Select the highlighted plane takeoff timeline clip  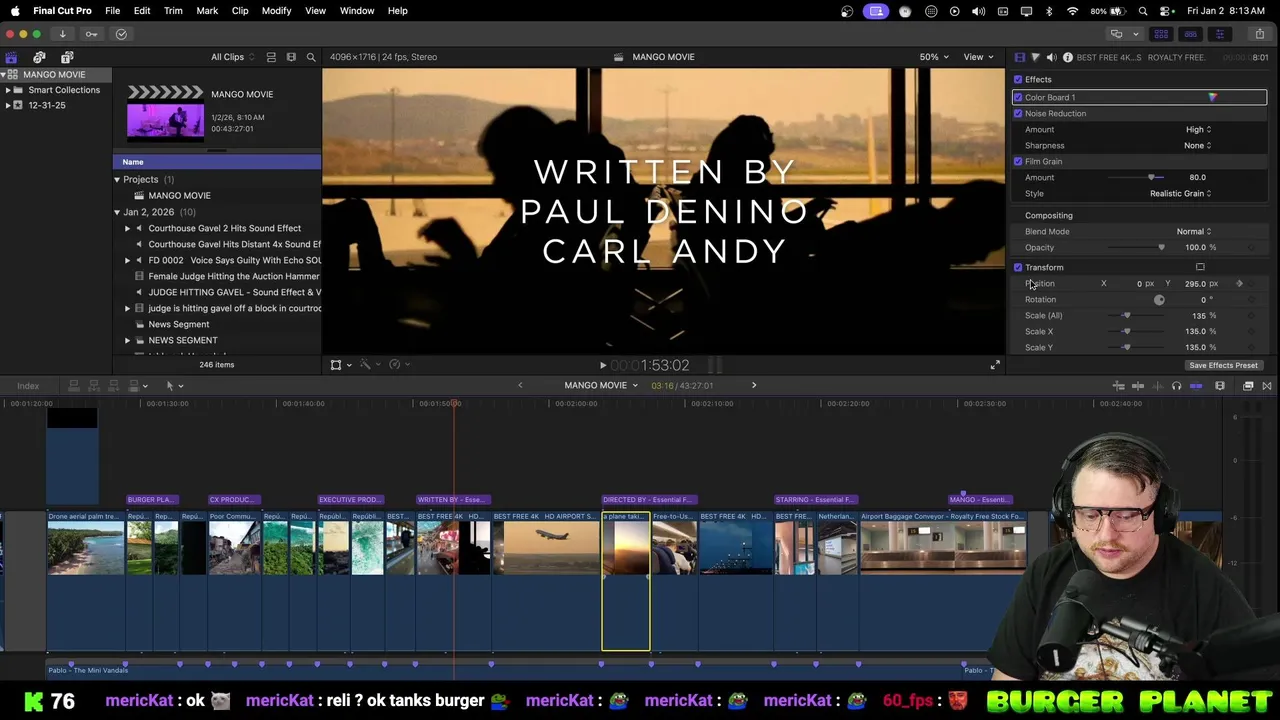tap(626, 581)
